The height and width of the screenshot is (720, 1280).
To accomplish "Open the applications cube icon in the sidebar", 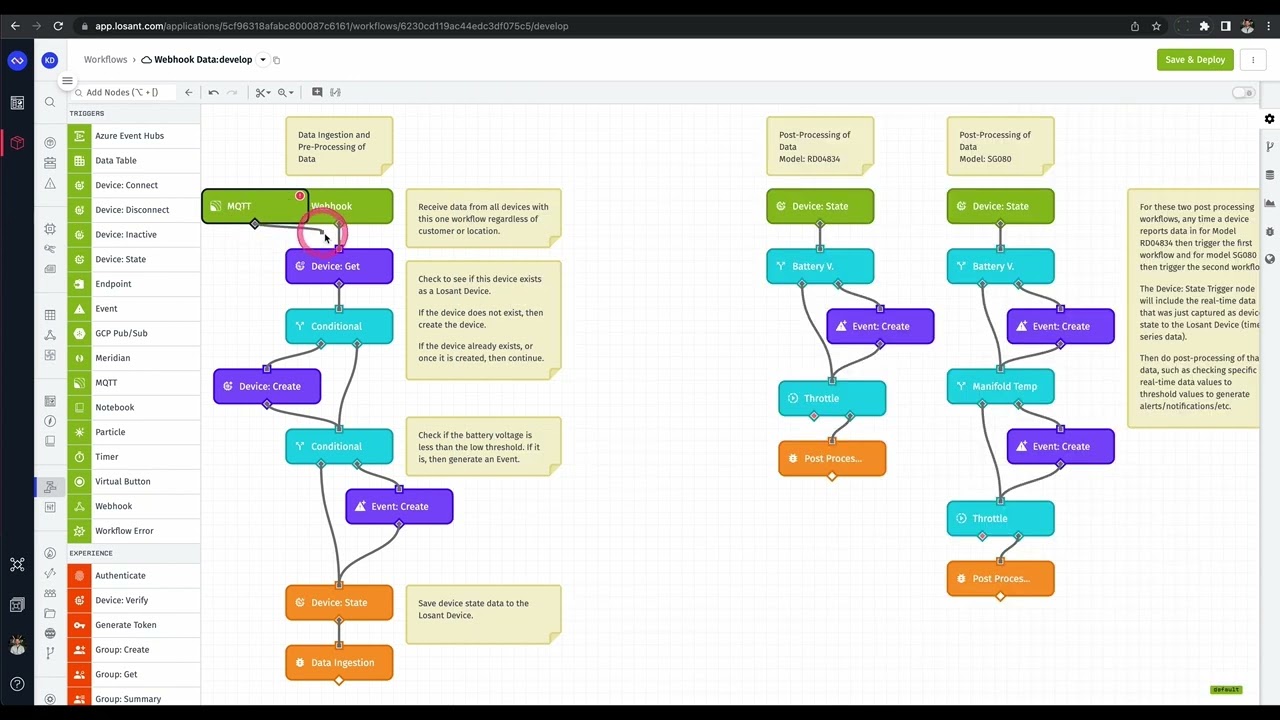I will tap(17, 143).
